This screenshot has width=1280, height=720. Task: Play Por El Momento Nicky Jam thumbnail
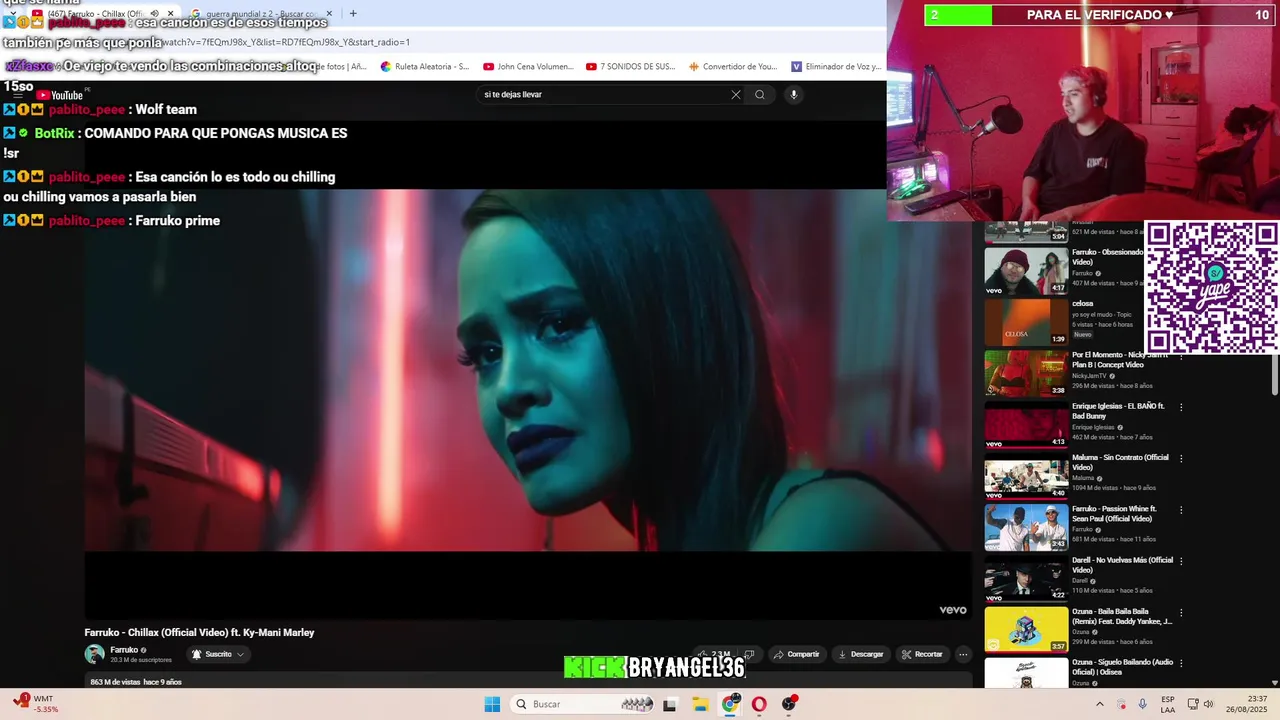1026,373
